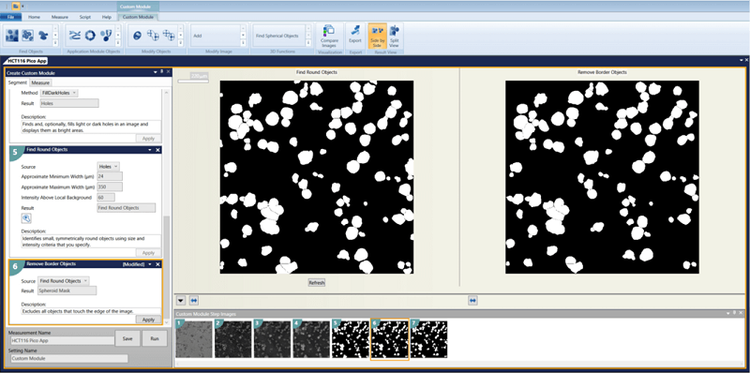Click the Setting Name input field
Image resolution: width=750 pixels, height=373 pixels.
coord(69,358)
